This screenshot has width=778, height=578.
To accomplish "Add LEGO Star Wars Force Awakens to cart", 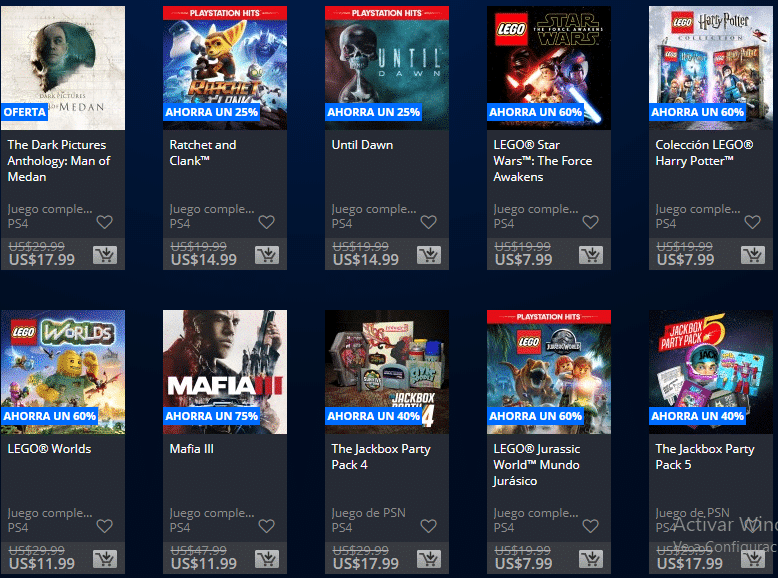I will click(x=591, y=255).
